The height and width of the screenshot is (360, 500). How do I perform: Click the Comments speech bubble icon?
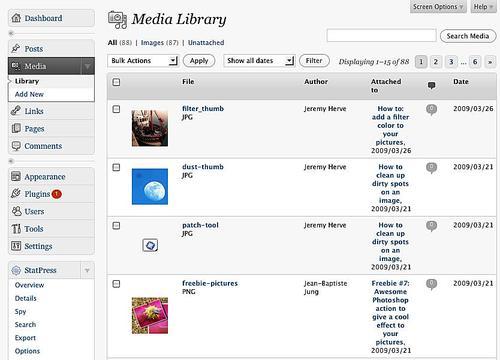tap(16, 146)
